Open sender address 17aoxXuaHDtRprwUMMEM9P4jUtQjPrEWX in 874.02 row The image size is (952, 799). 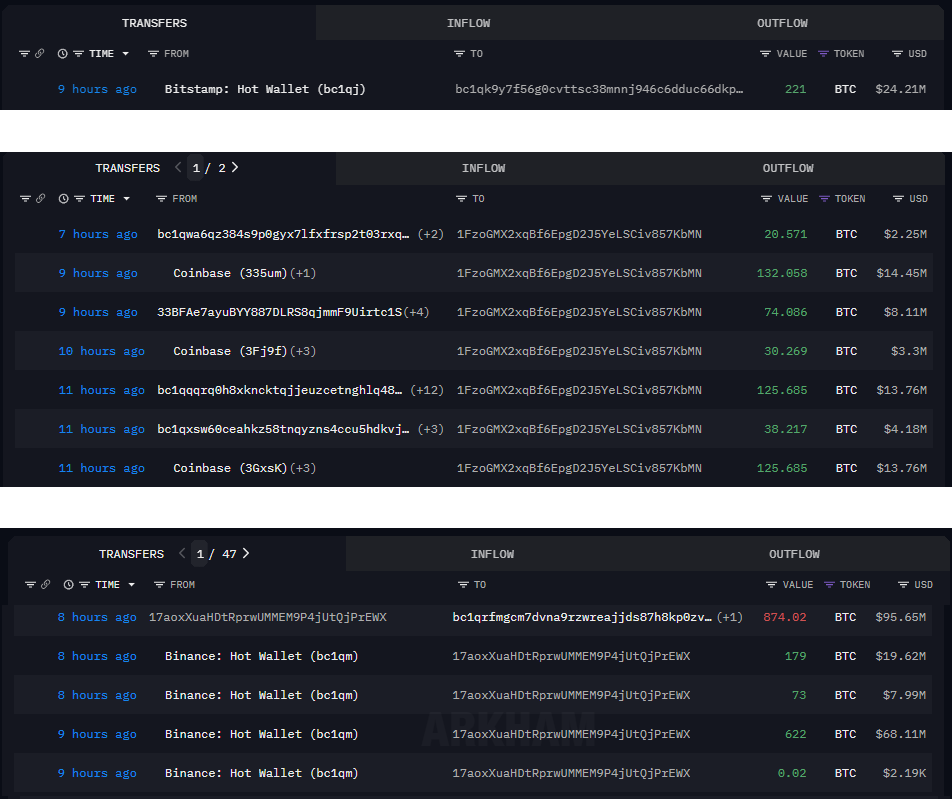[268, 617]
